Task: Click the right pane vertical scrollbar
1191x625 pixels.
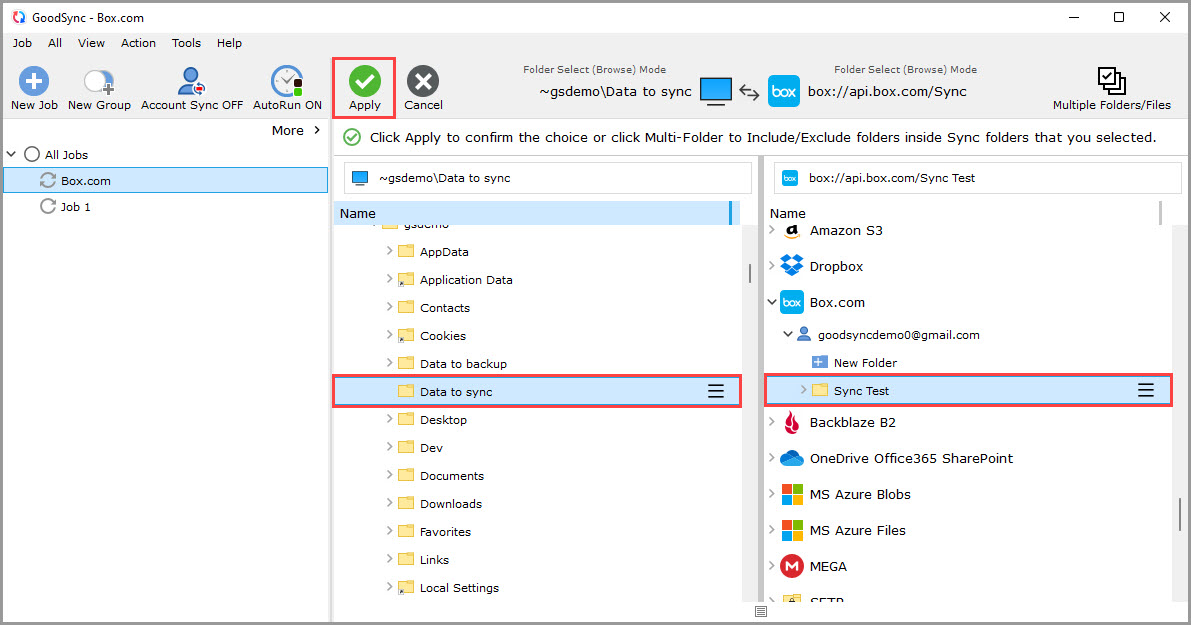Action: click(1180, 514)
